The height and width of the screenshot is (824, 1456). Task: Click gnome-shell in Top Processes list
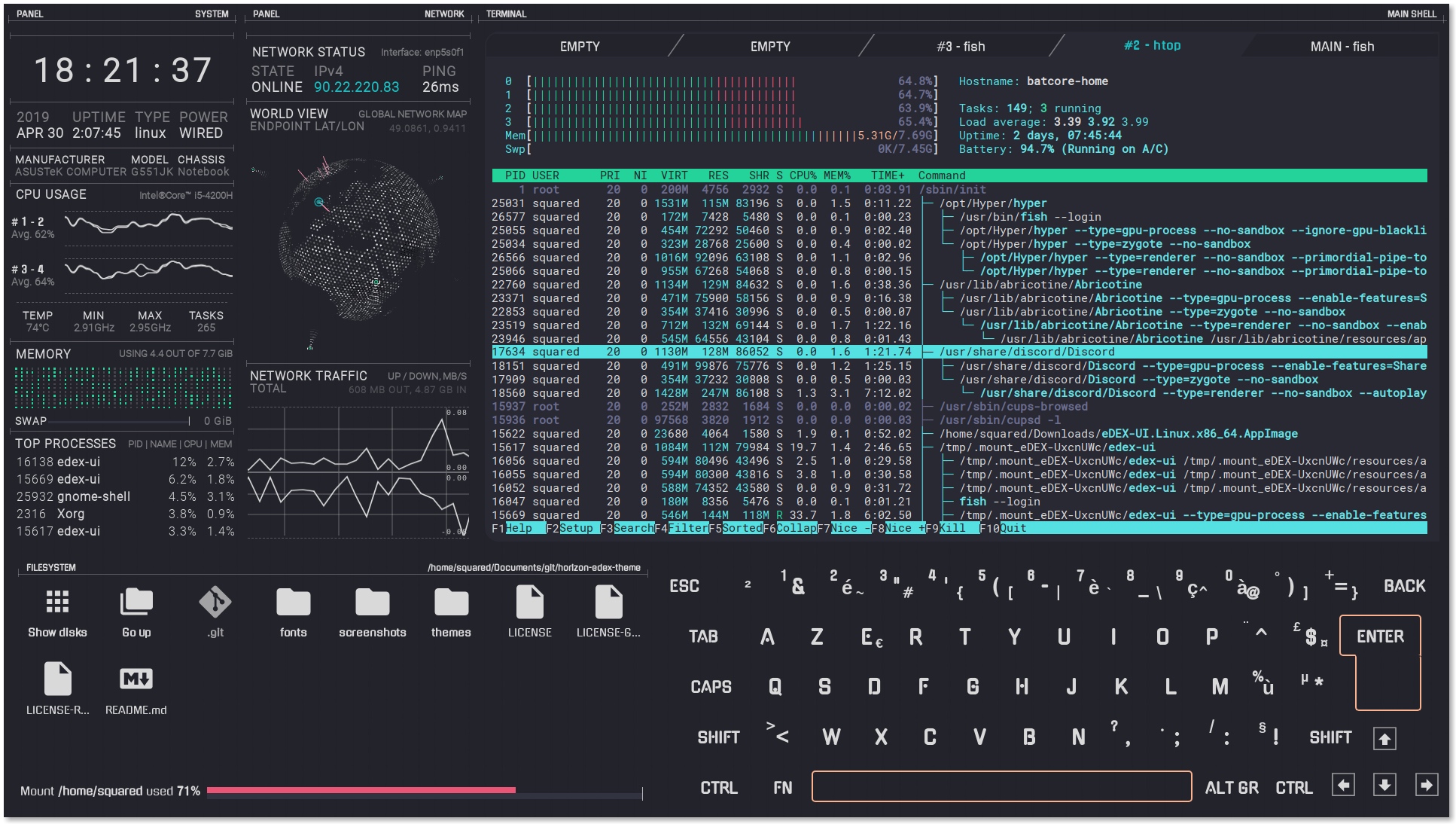[125, 496]
